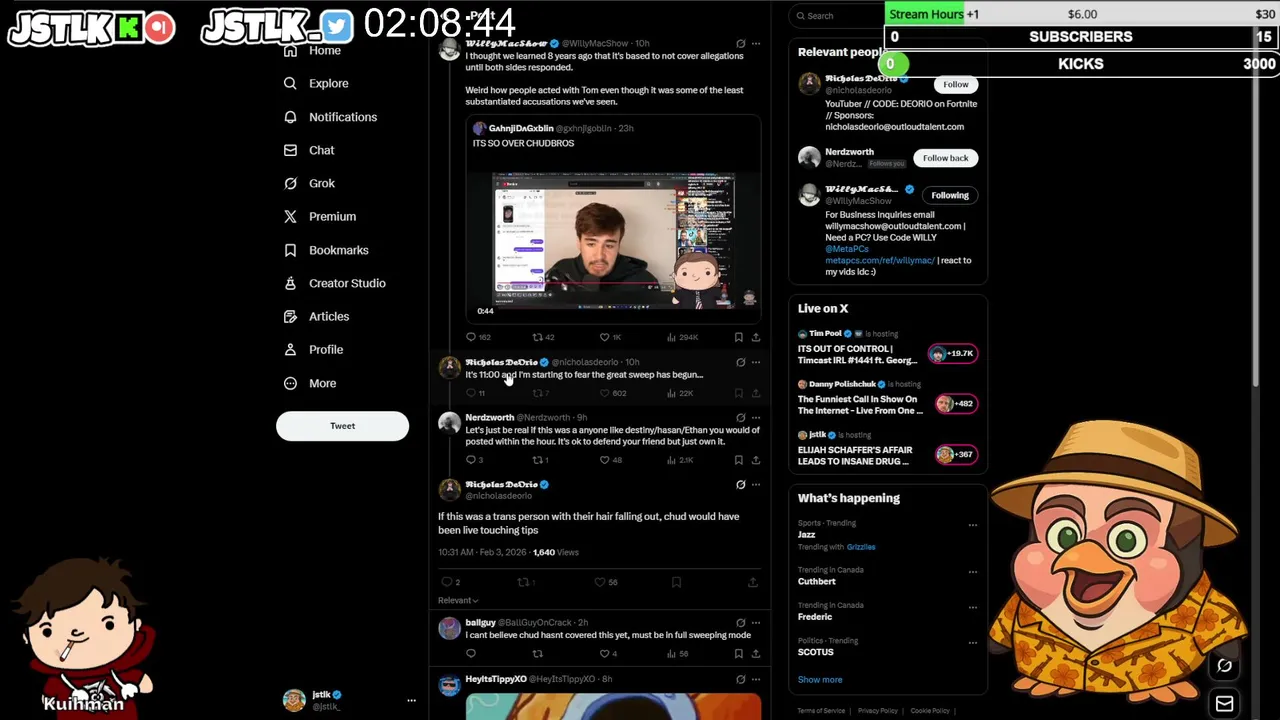Screen dimensions: 1280x720
Task: Share ballguy's reply via the share icon
Action: (x=755, y=654)
